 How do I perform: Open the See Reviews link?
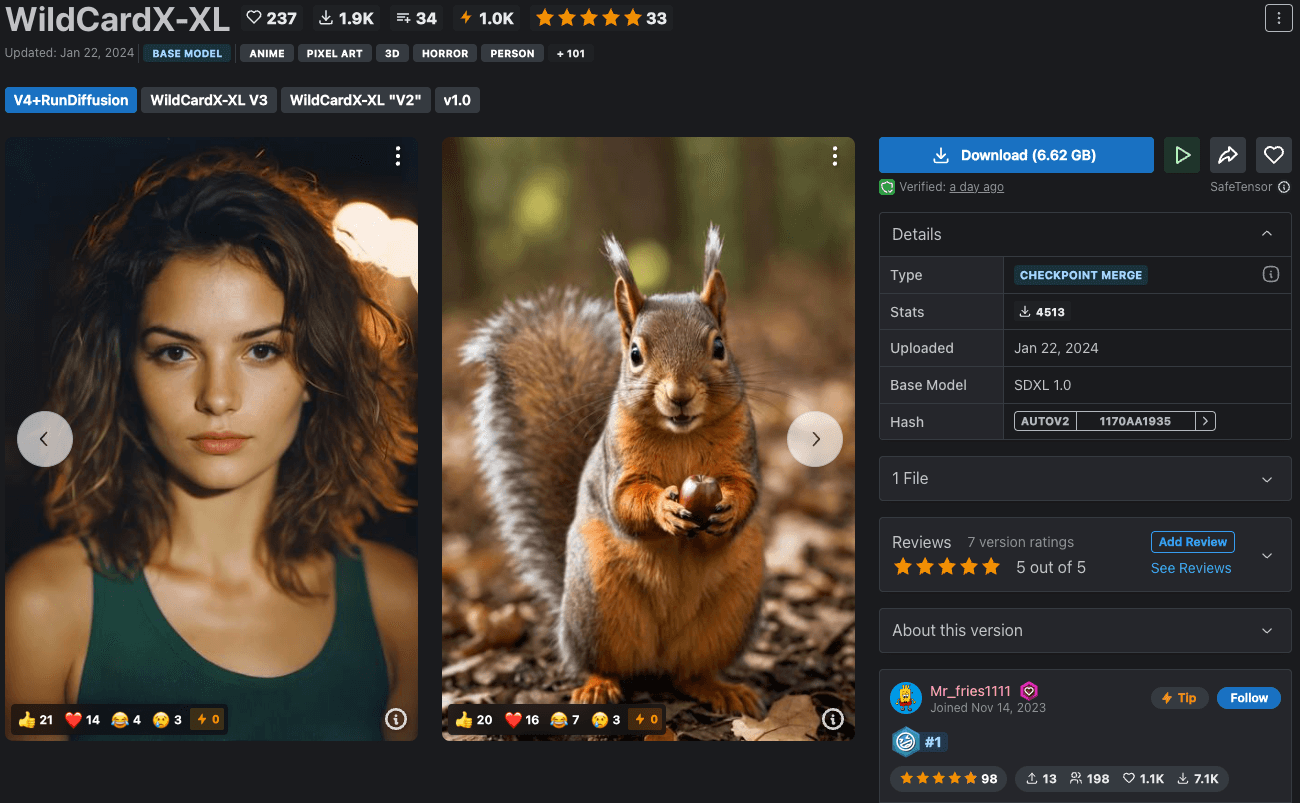(x=1191, y=568)
